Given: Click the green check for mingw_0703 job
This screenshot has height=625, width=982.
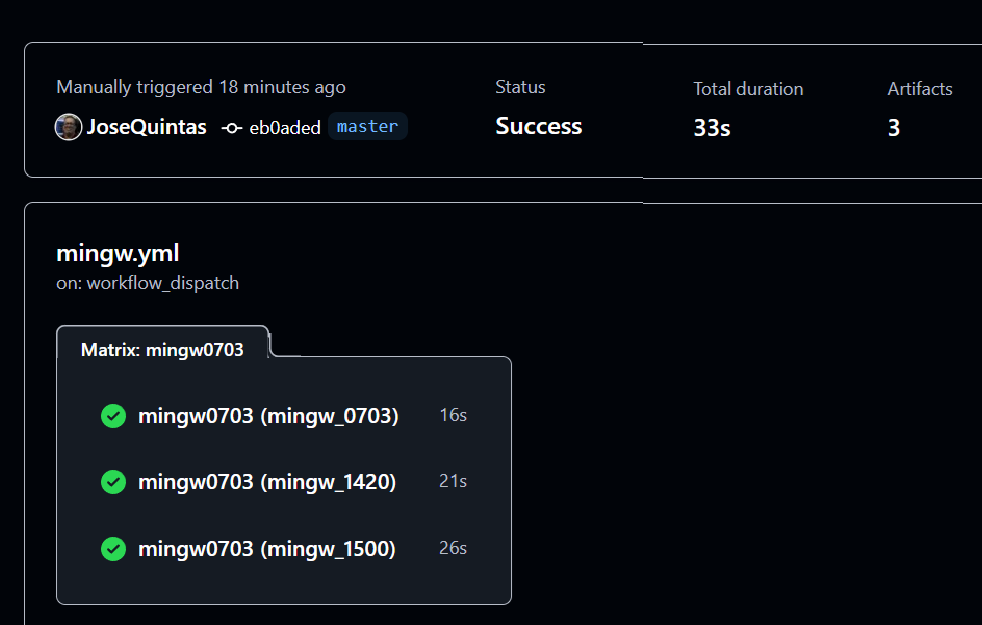Looking at the screenshot, I should (x=114, y=416).
